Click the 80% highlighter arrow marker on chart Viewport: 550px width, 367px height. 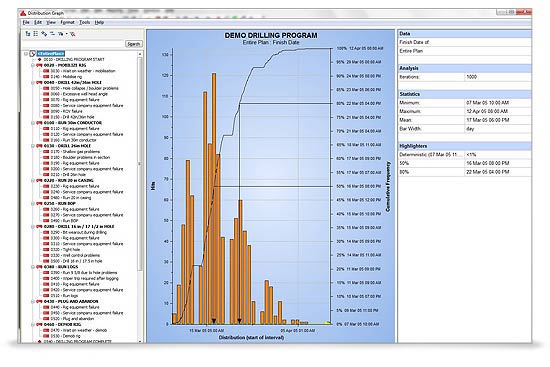coord(240,321)
